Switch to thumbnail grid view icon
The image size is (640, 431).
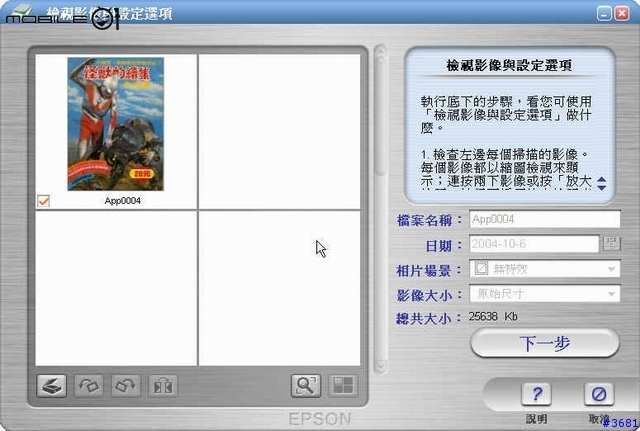343,386
